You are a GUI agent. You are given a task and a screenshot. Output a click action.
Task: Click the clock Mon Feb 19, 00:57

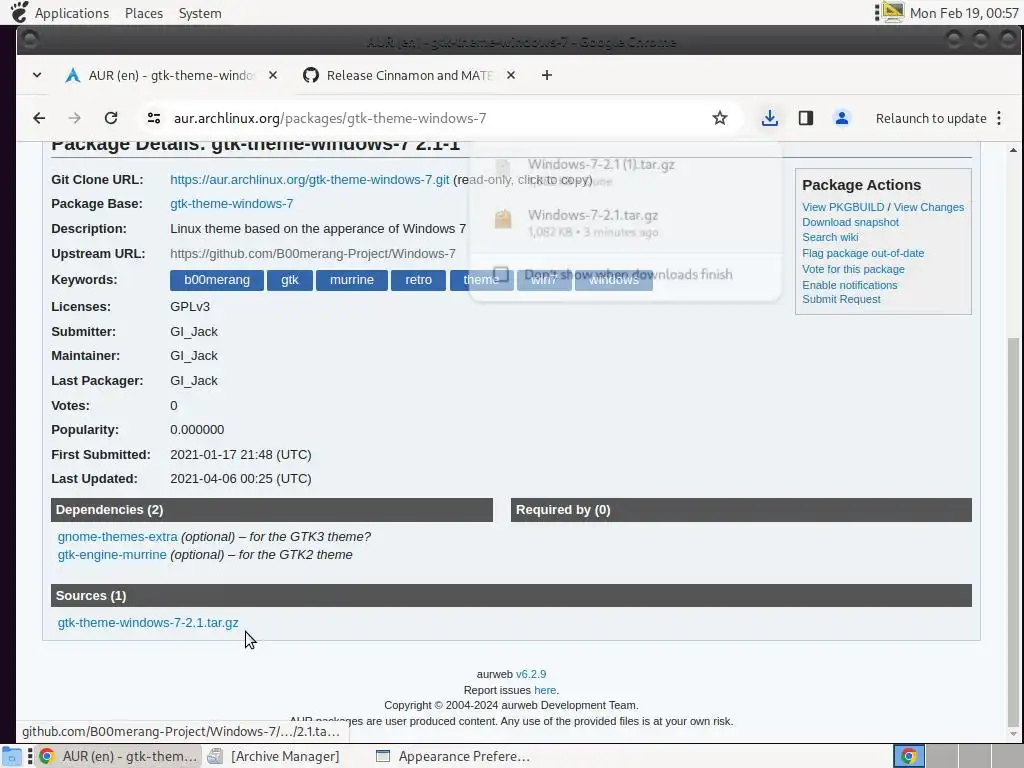[x=964, y=13]
